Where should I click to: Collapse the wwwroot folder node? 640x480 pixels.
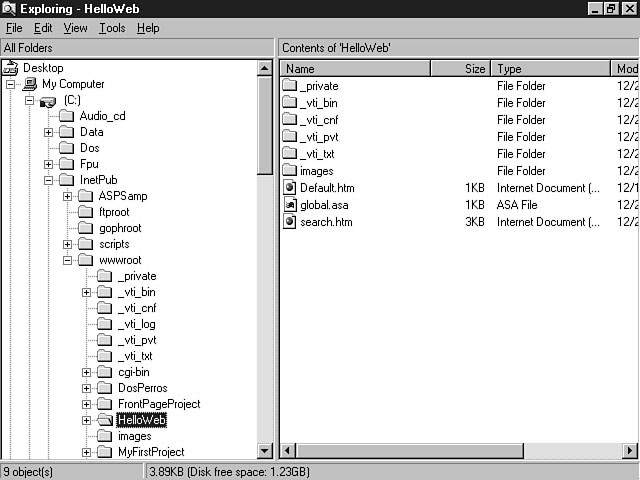(68, 260)
